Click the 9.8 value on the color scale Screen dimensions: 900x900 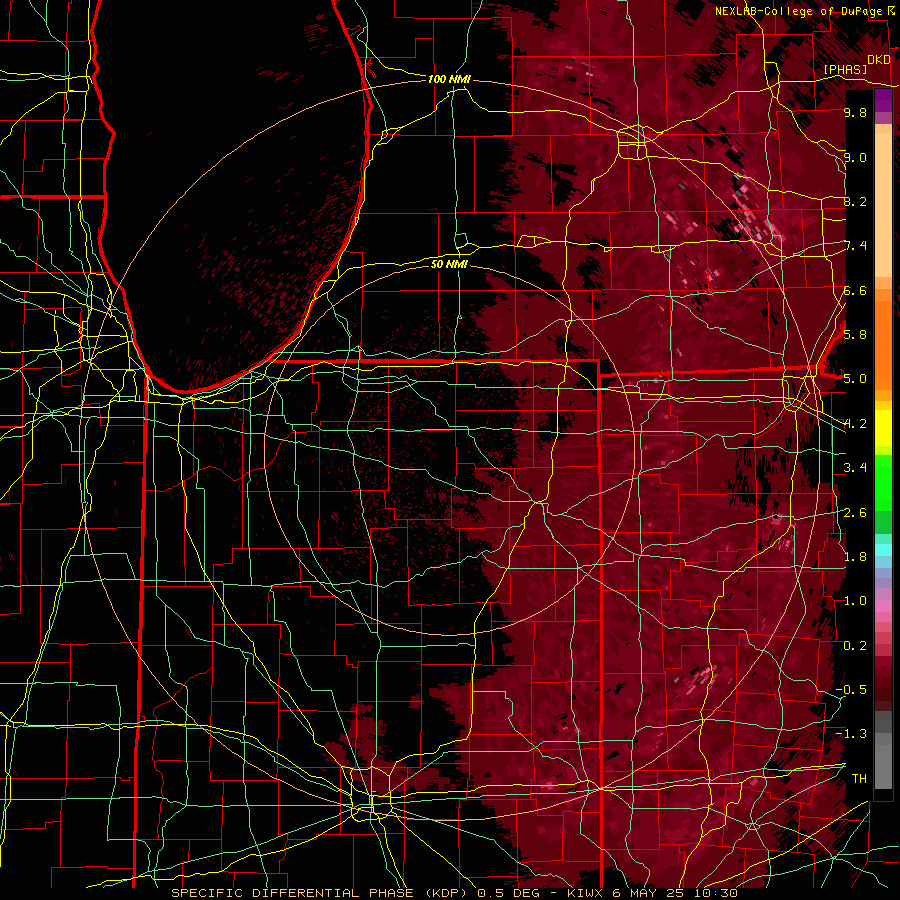coord(855,112)
